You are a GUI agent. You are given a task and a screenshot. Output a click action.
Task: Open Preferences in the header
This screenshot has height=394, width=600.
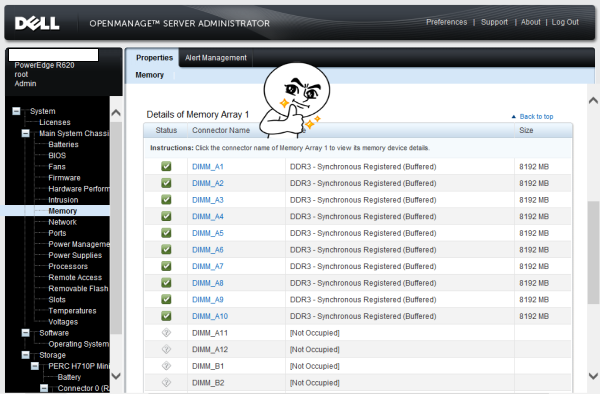[x=447, y=22]
